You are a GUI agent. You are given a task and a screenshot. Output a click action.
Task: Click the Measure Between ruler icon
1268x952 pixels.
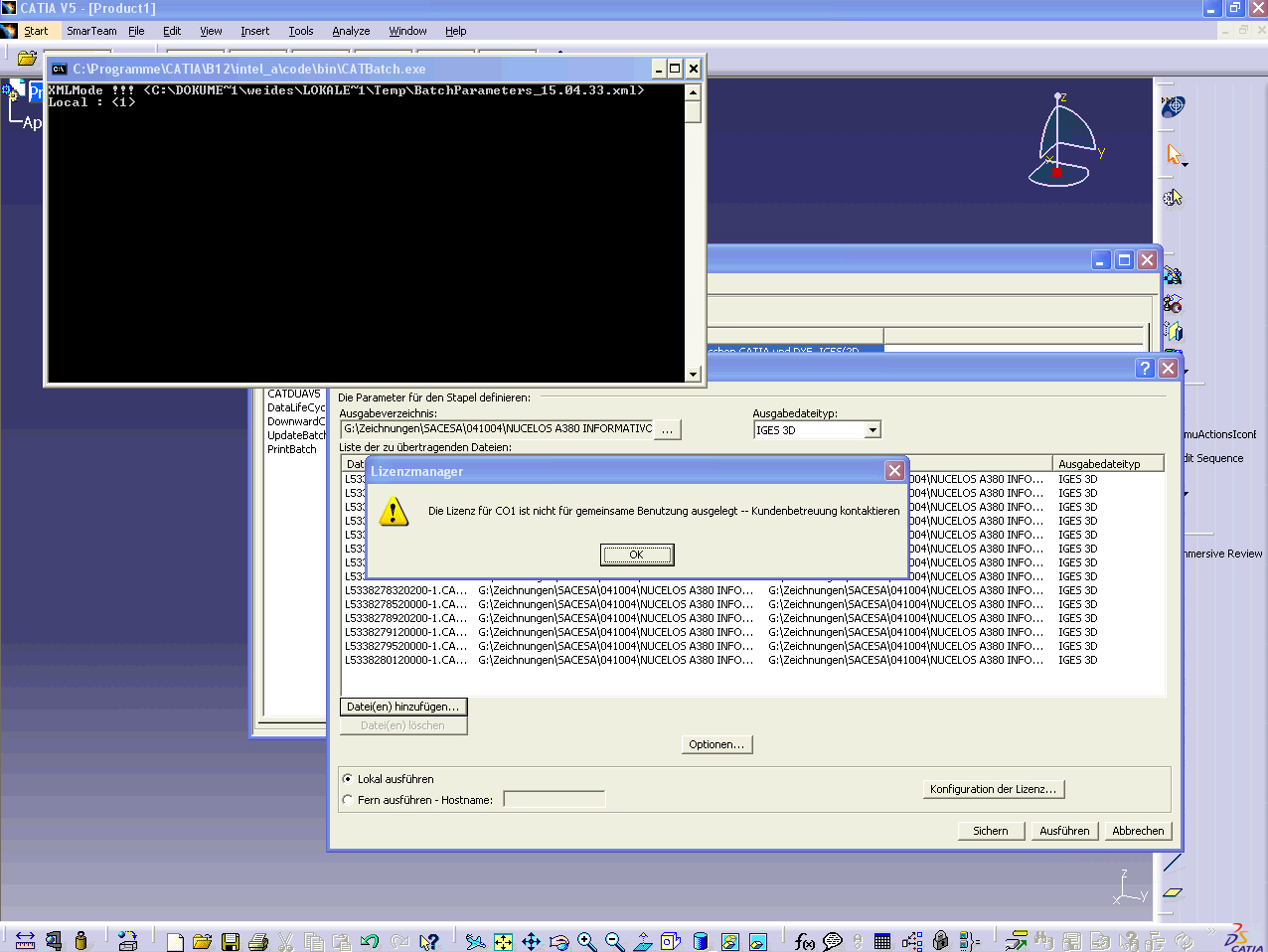[x=25, y=941]
